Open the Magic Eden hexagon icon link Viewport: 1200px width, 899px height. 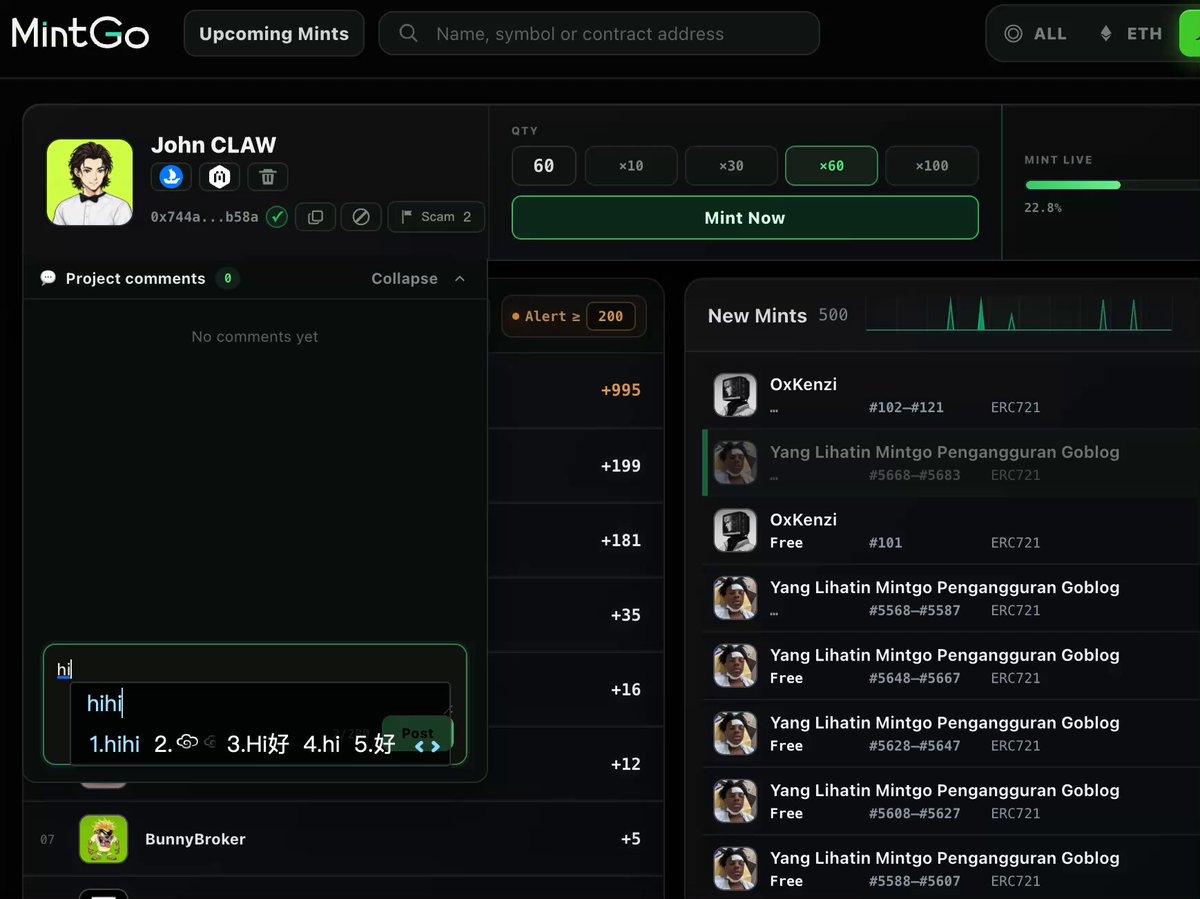click(x=219, y=177)
